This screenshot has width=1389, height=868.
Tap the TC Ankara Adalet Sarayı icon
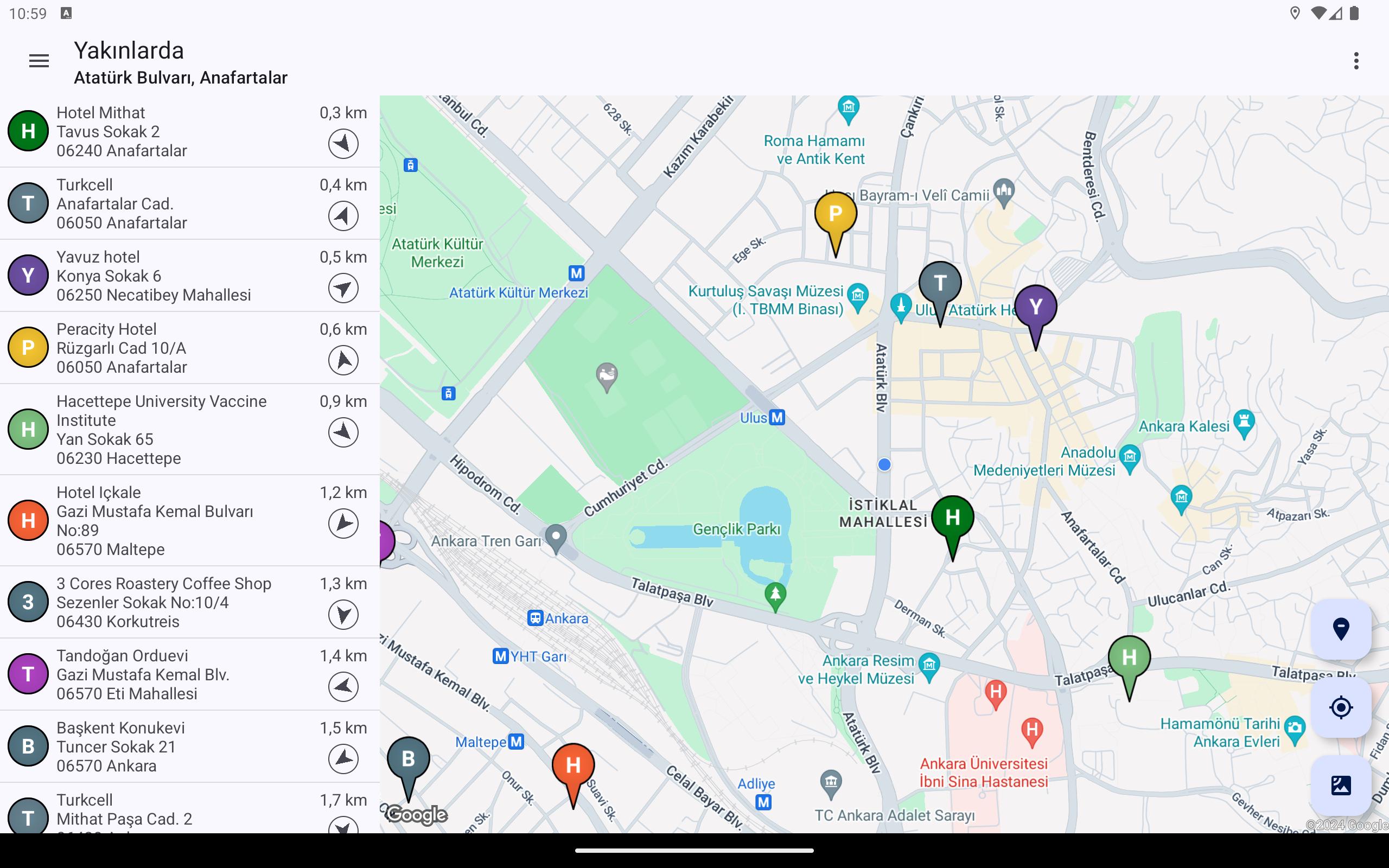click(x=831, y=784)
